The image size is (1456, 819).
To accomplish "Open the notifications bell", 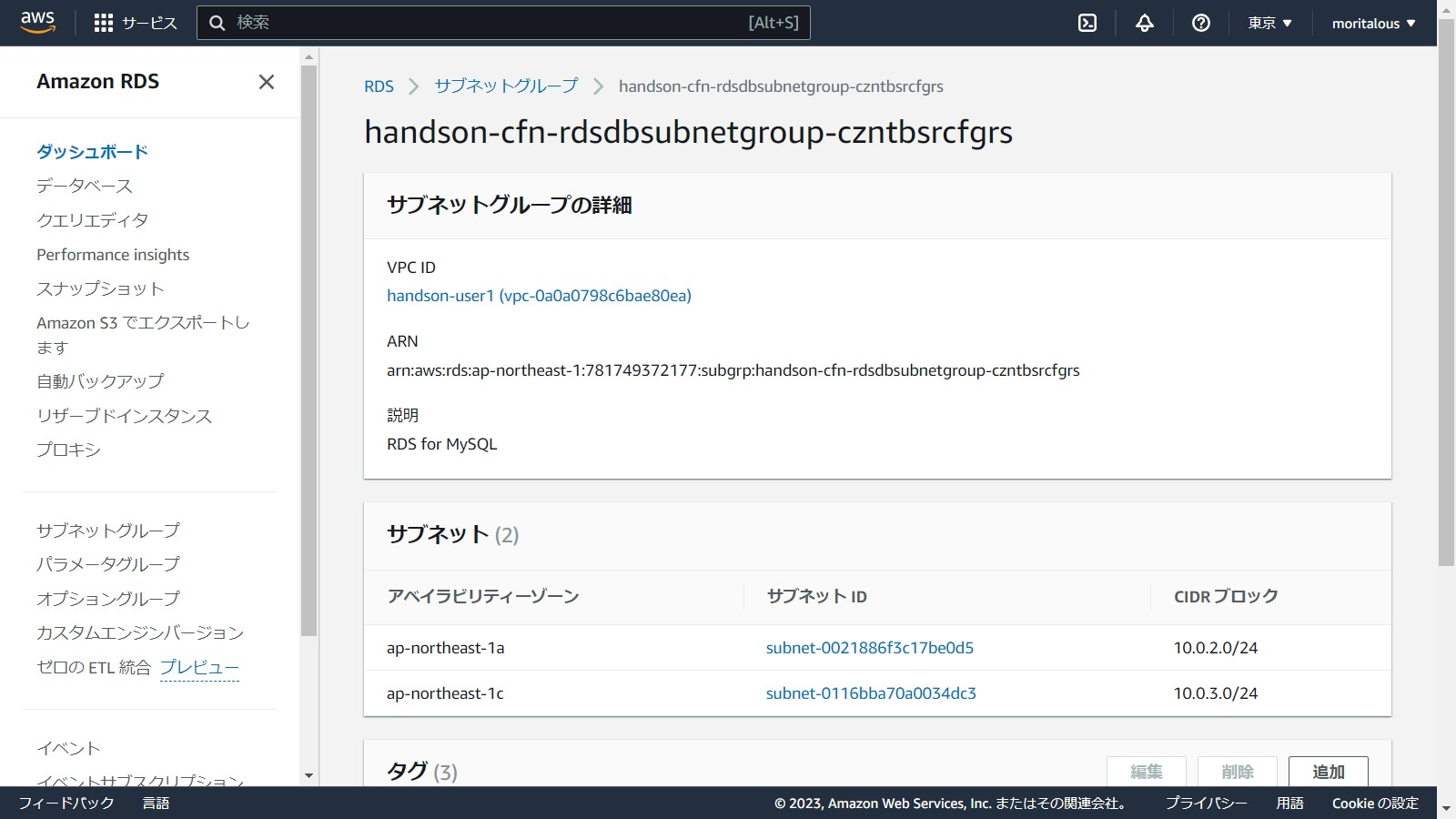I will [1145, 23].
